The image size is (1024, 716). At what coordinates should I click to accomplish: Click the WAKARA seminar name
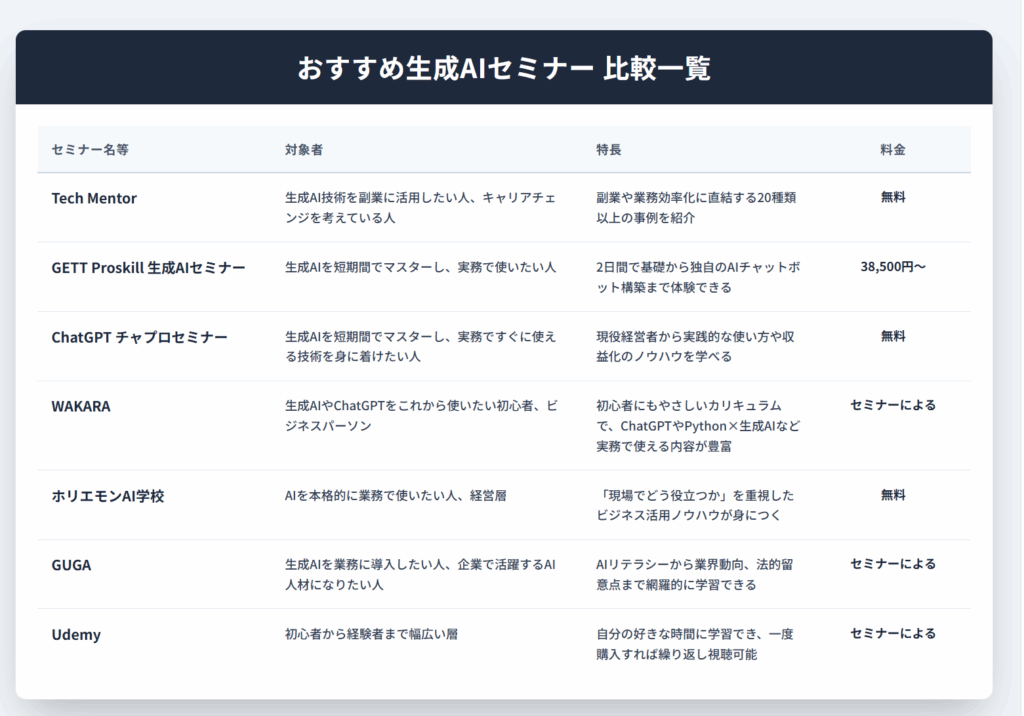(79, 406)
